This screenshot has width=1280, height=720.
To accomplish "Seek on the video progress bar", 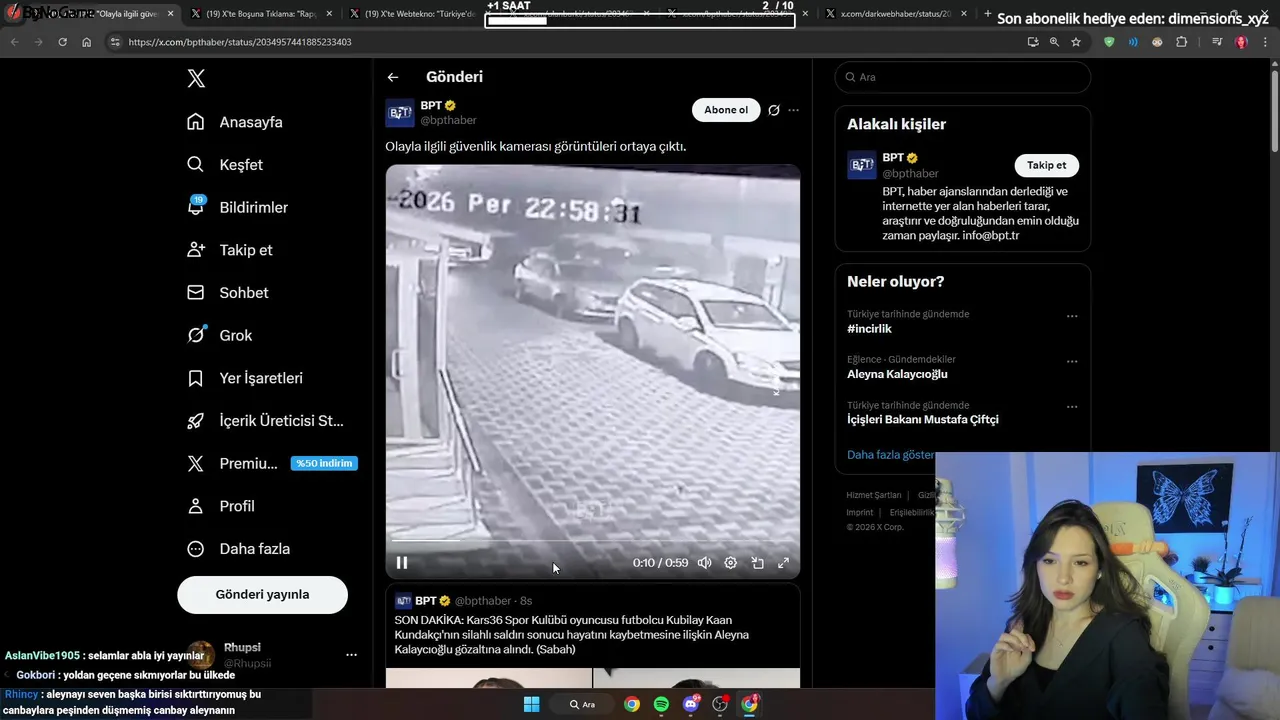I will [592, 541].
